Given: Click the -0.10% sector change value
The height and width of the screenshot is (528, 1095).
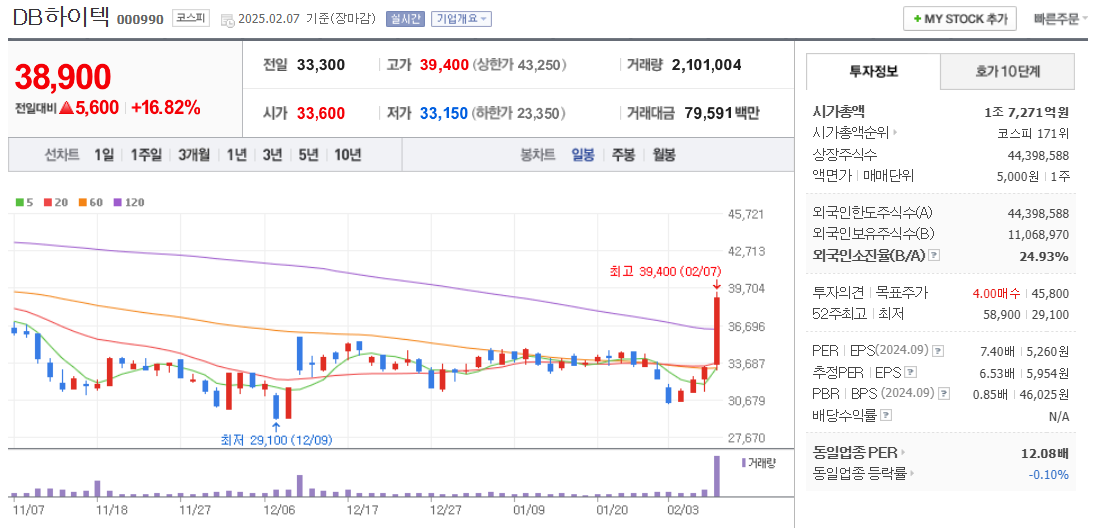Looking at the screenshot, I should (1049, 475).
